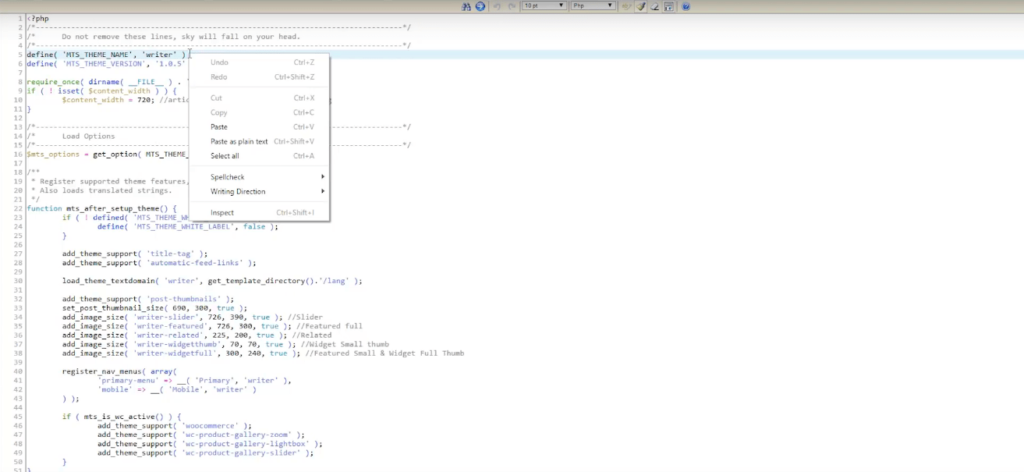The height and width of the screenshot is (472, 1024).
Task: Open the Php language dropdown
Action: coord(593,6)
